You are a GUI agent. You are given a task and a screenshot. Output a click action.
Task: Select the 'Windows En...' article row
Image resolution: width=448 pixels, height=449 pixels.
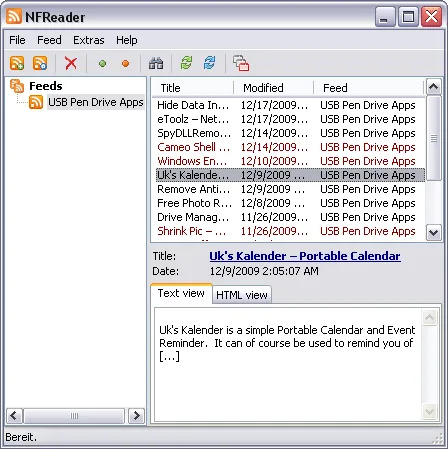[291, 161]
